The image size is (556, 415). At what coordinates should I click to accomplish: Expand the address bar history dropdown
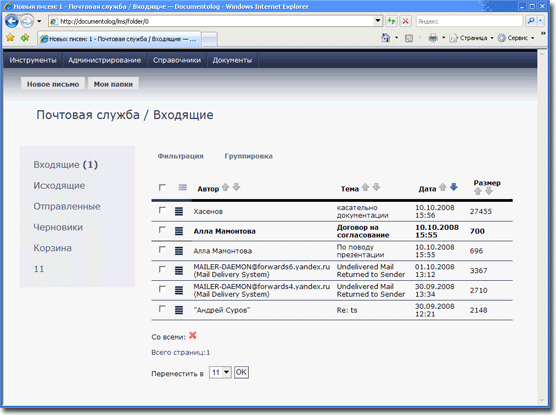coord(378,21)
